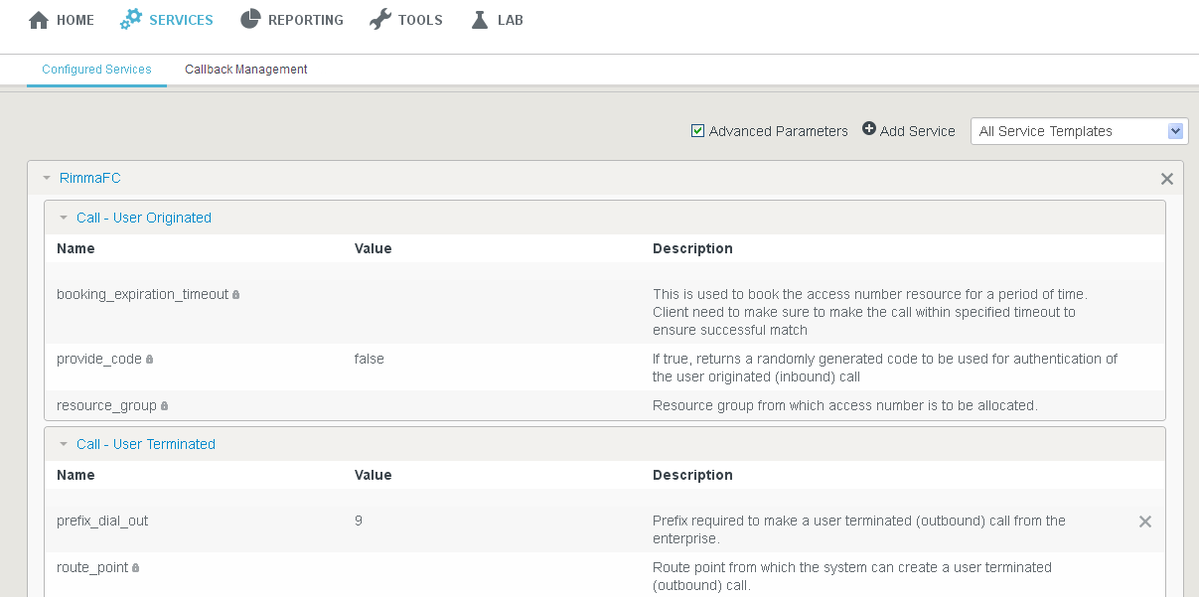Screen dimensions: 1199x597
Task: Open the All Service Templates dropdown
Action: pos(1079,131)
